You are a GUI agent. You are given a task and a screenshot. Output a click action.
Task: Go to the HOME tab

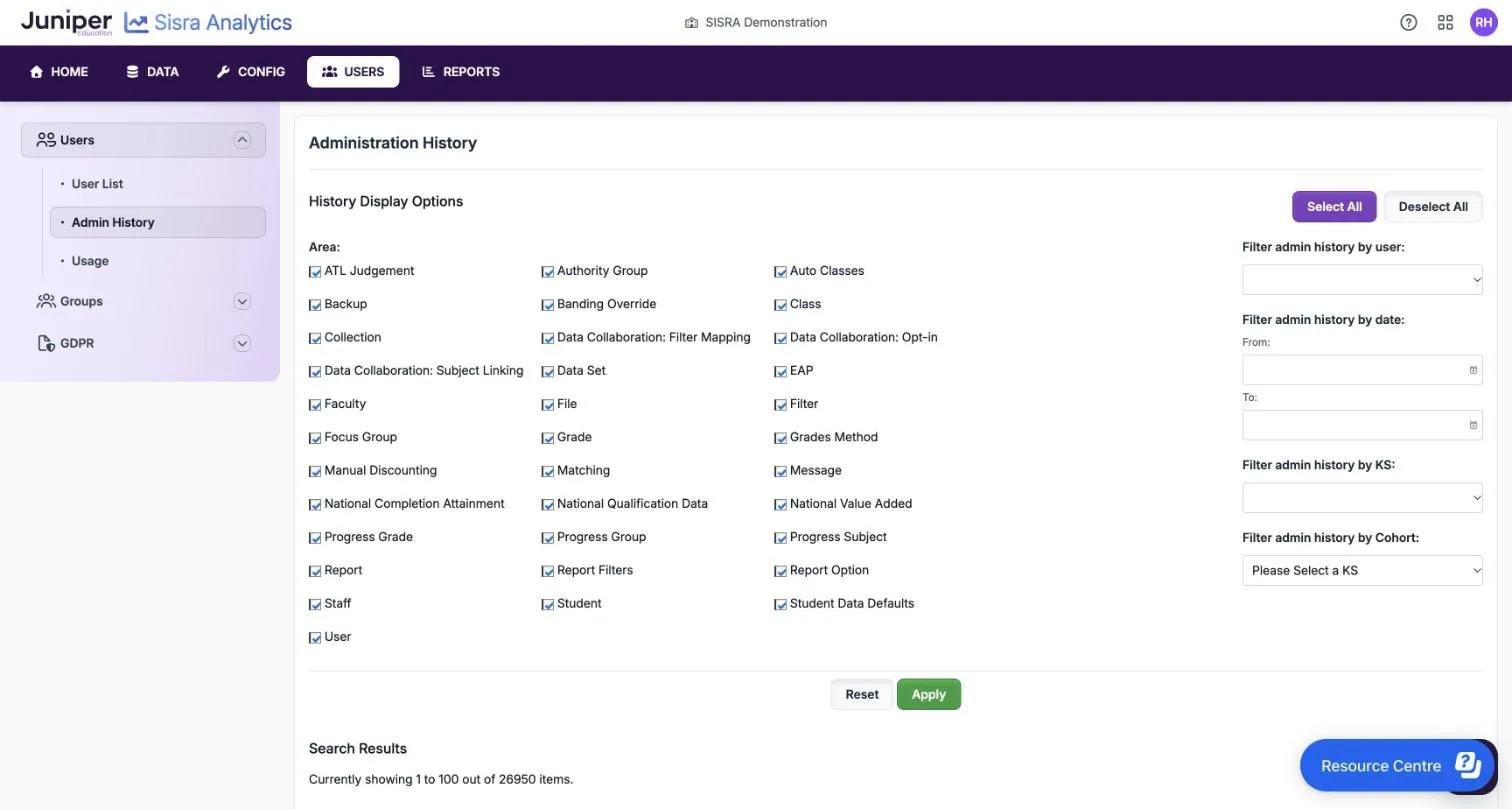point(59,72)
